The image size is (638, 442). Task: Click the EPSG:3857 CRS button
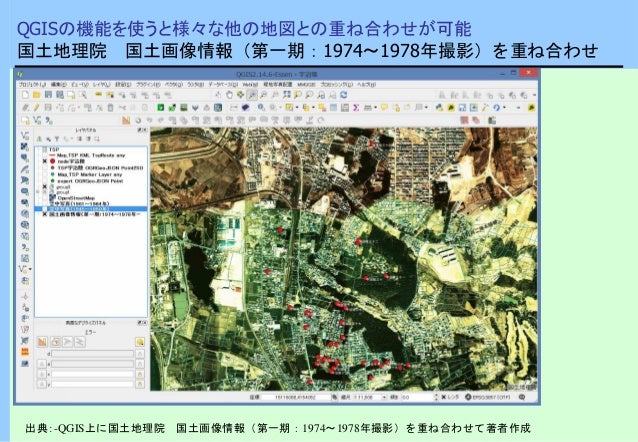(x=487, y=397)
